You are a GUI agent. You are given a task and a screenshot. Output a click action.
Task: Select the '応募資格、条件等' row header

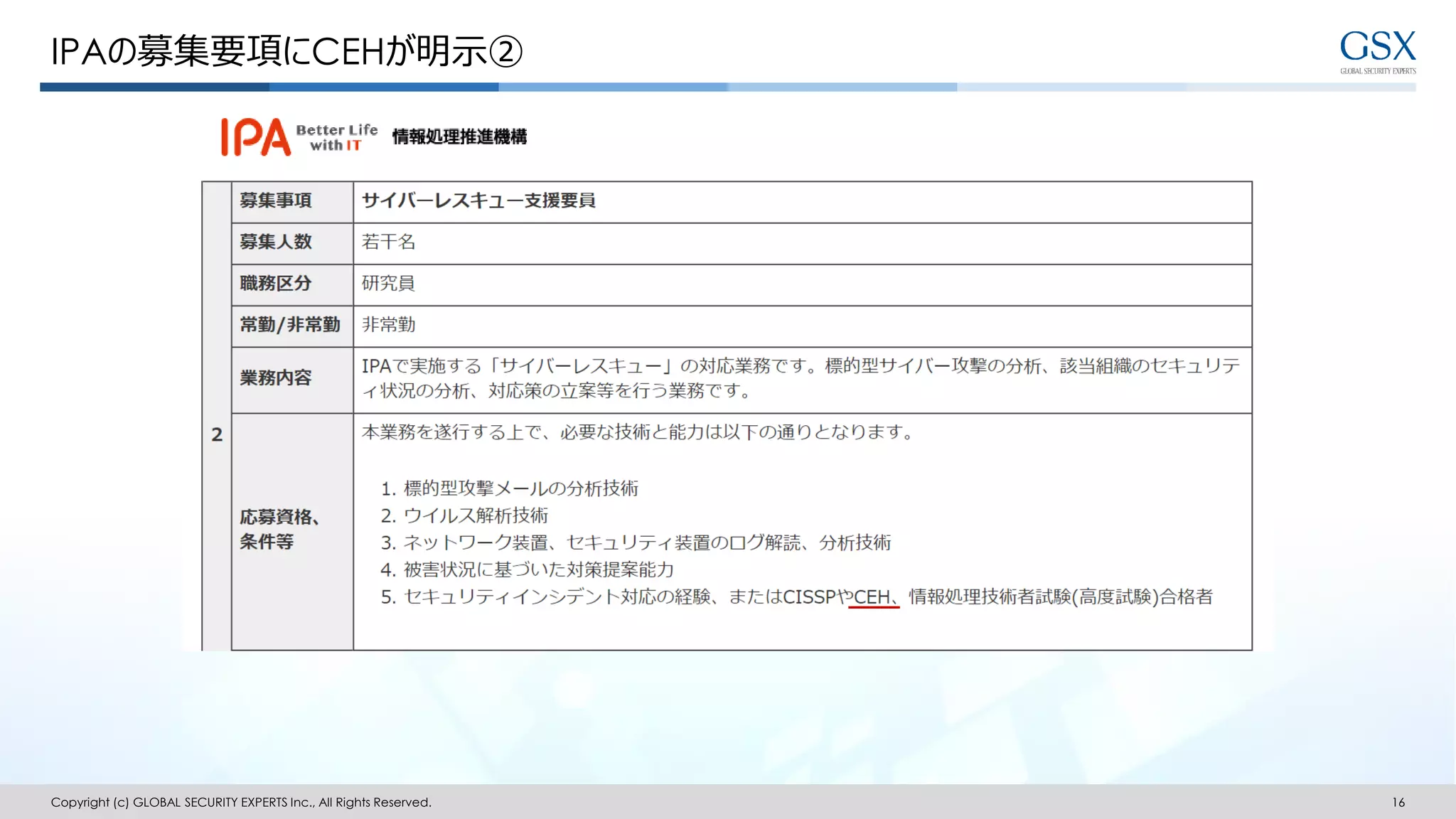pyautogui.click(x=292, y=530)
